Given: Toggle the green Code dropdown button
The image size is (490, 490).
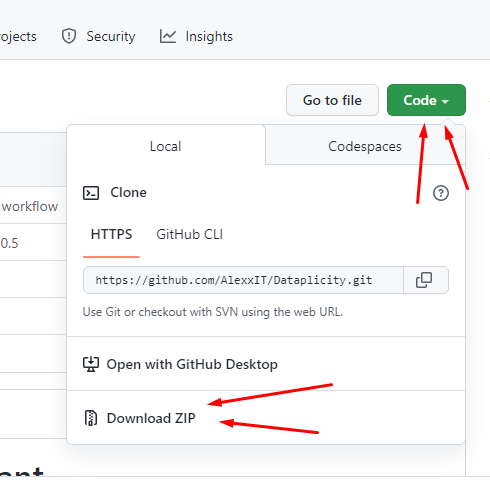Looking at the screenshot, I should point(426,100).
